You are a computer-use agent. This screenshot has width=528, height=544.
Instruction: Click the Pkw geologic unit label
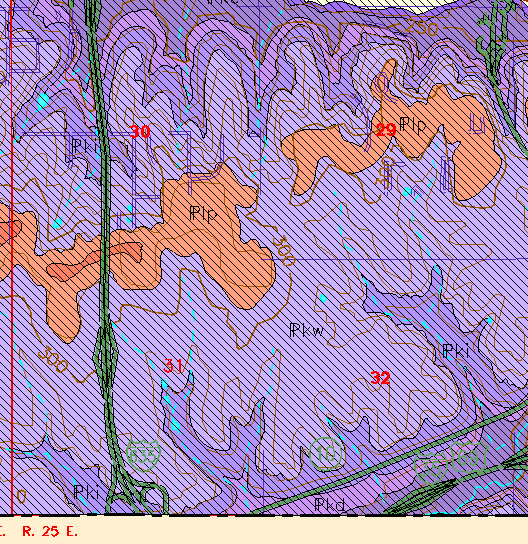pyautogui.click(x=307, y=330)
